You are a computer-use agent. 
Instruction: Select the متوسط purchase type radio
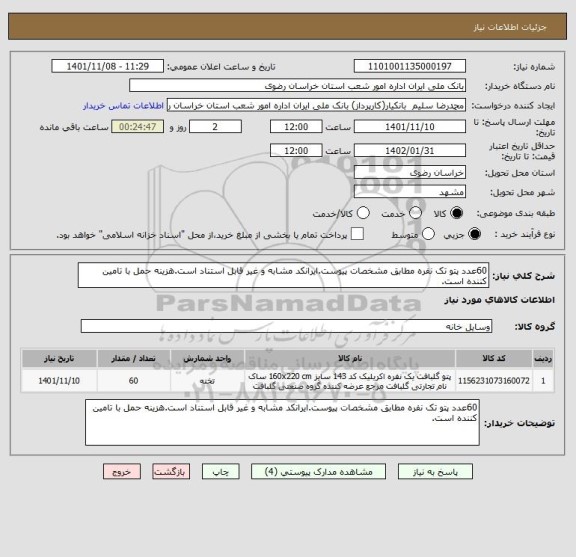(428, 234)
